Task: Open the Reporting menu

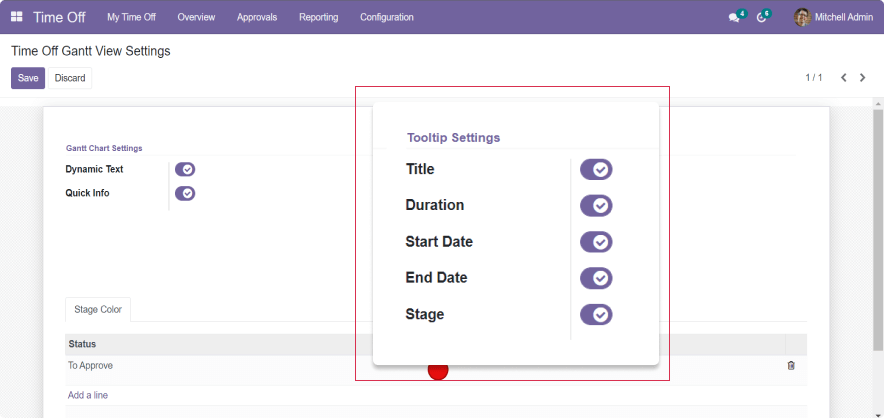Action: click(x=318, y=17)
